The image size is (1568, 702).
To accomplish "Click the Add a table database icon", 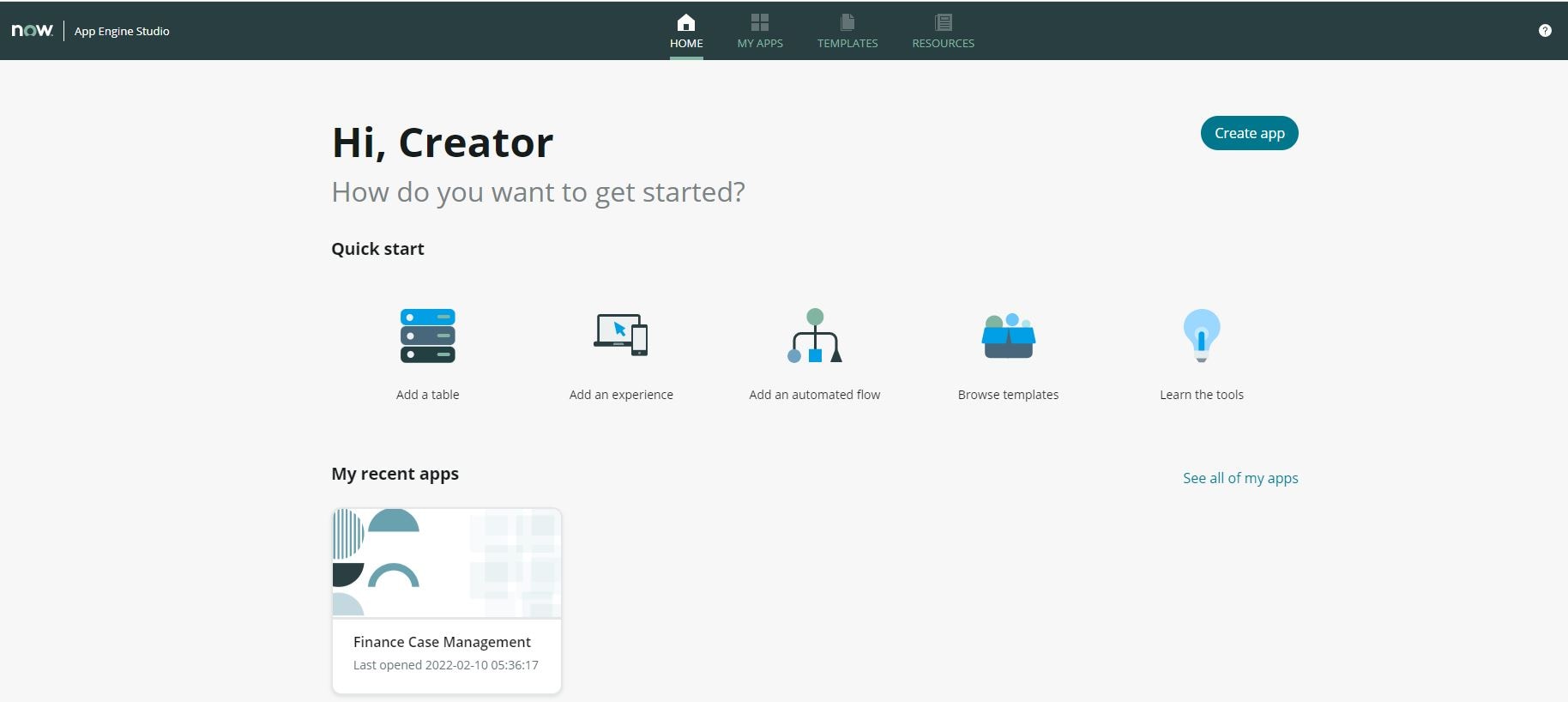I will tap(428, 336).
